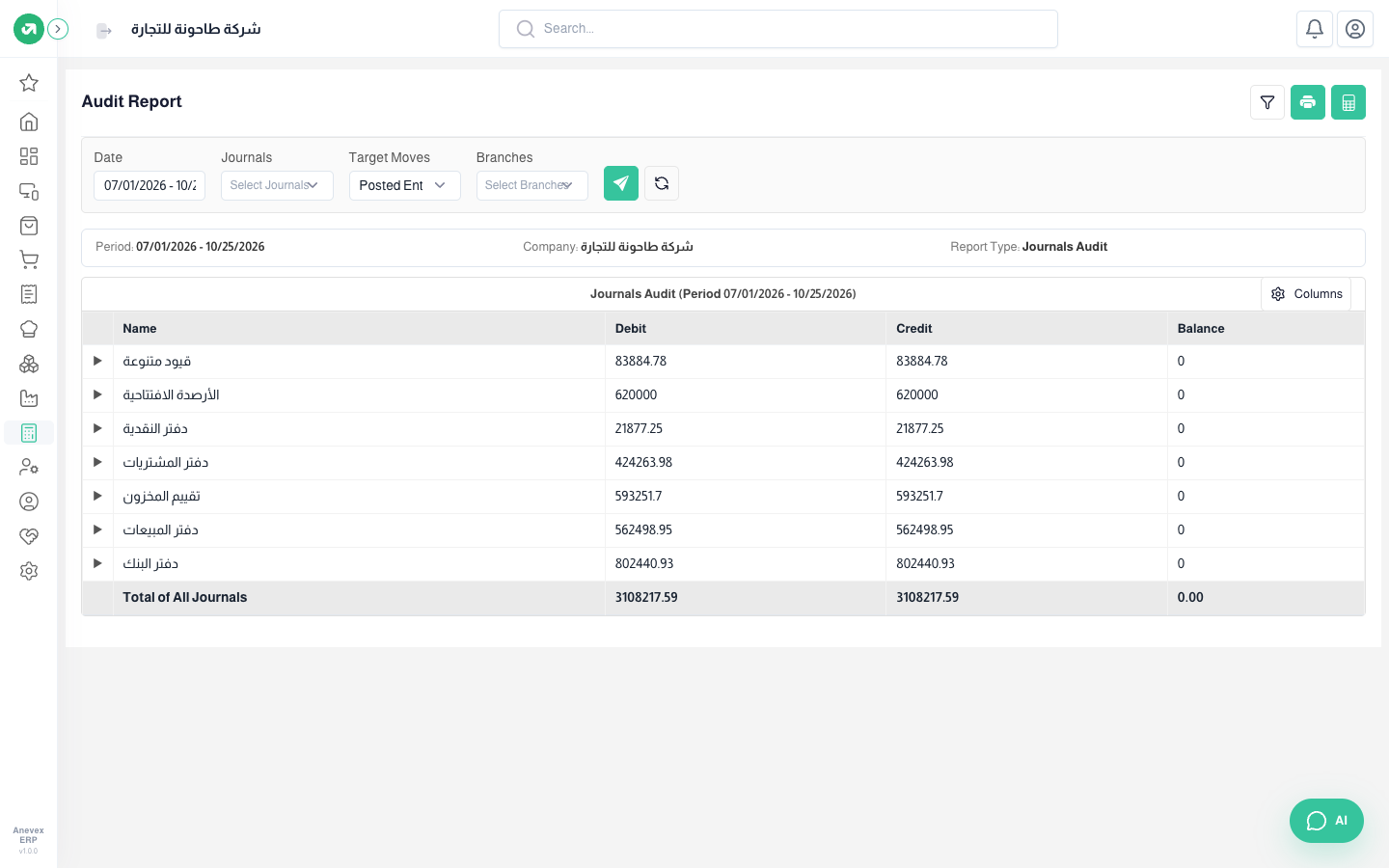Image resolution: width=1389 pixels, height=868 pixels.
Task: Click the Search input field
Action: [778, 29]
